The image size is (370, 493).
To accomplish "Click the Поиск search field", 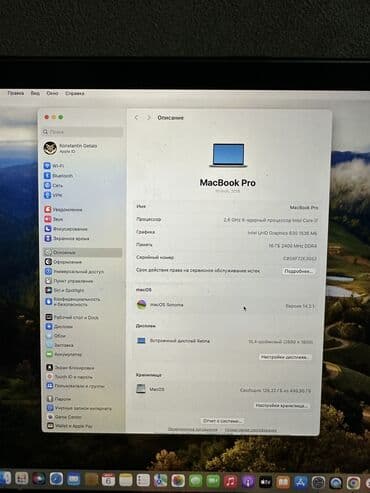I will pyautogui.click(x=82, y=132).
